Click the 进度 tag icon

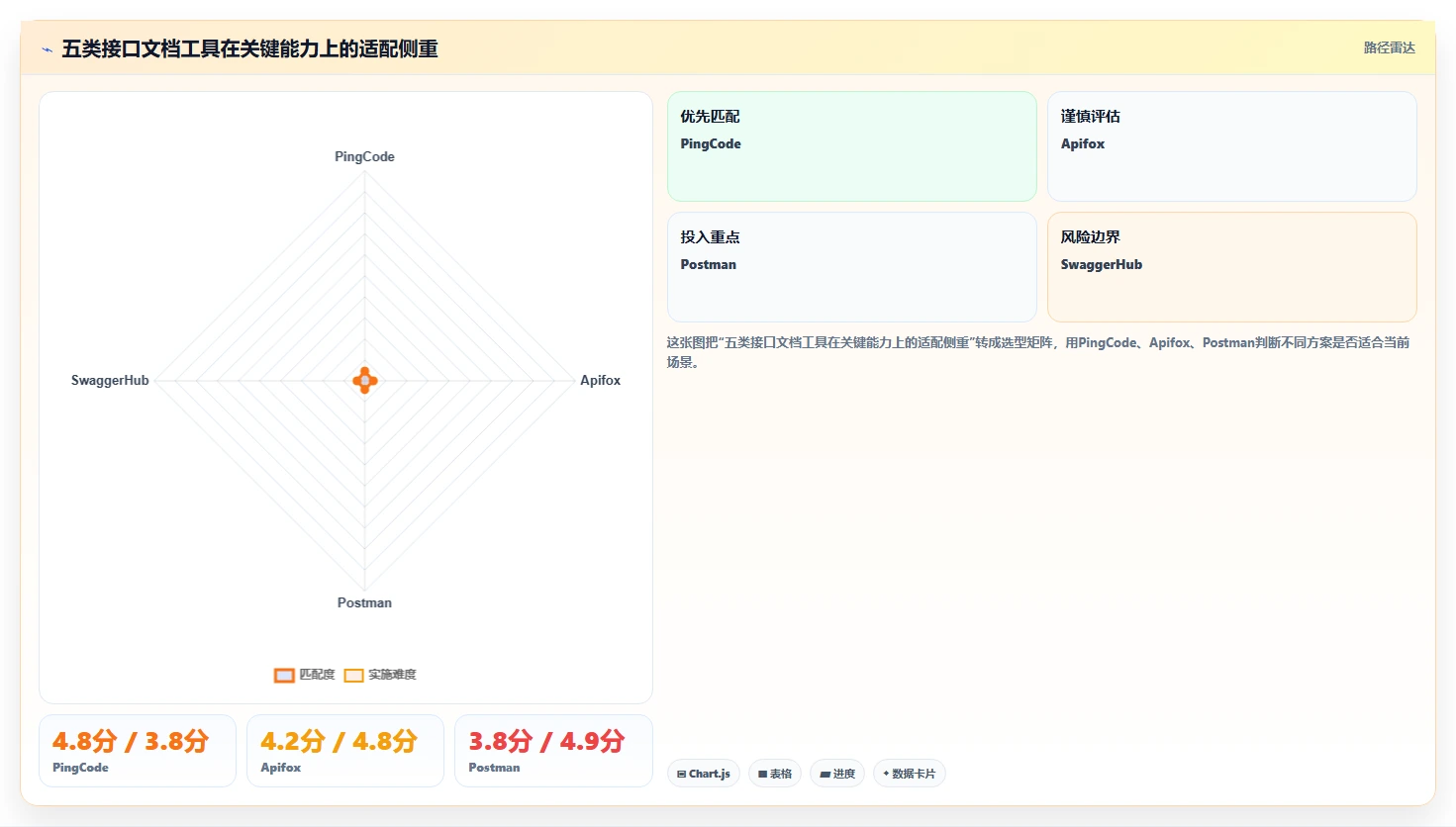pyautogui.click(x=825, y=774)
